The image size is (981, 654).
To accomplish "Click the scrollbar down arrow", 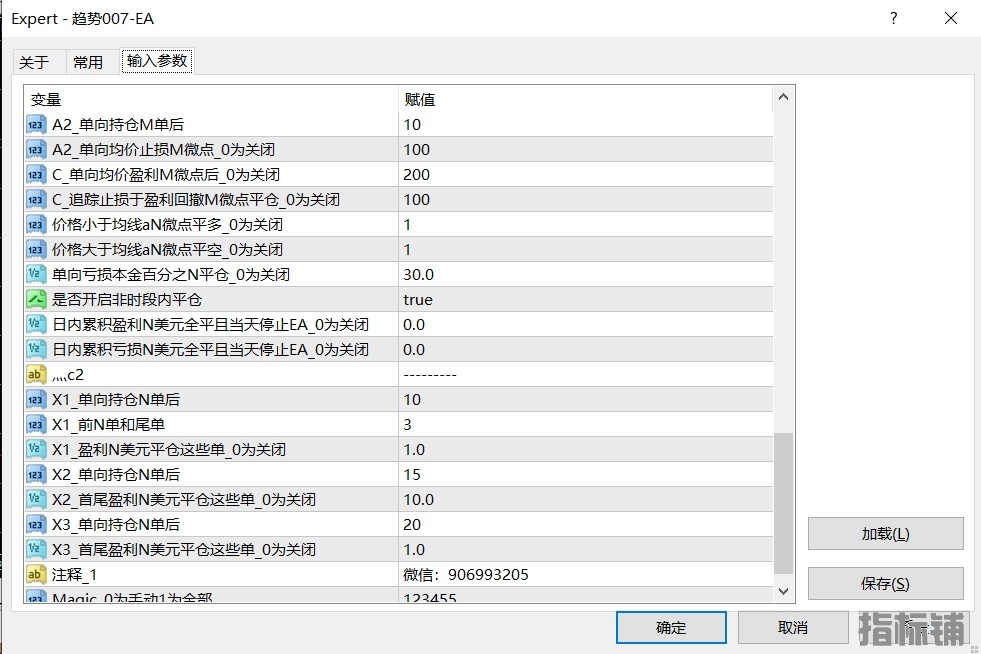I will [783, 591].
